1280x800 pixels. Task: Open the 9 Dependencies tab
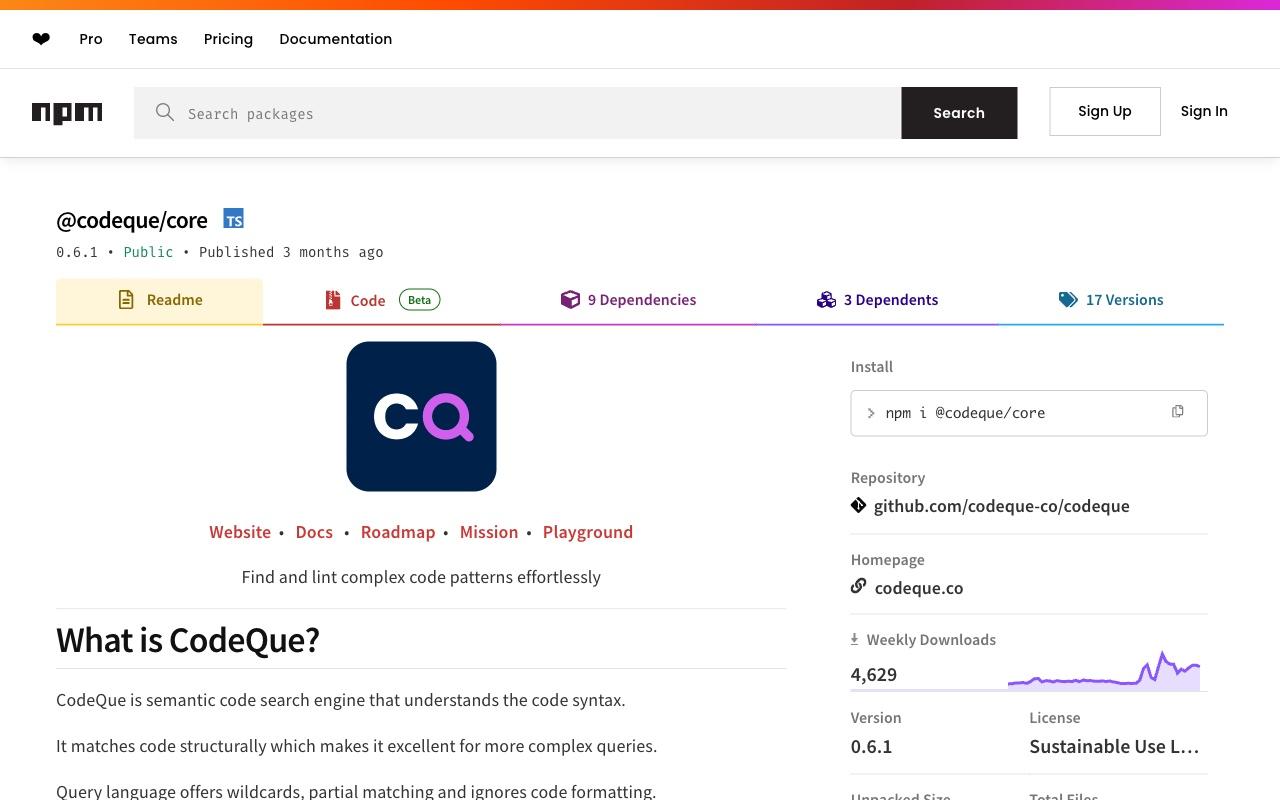point(628,300)
